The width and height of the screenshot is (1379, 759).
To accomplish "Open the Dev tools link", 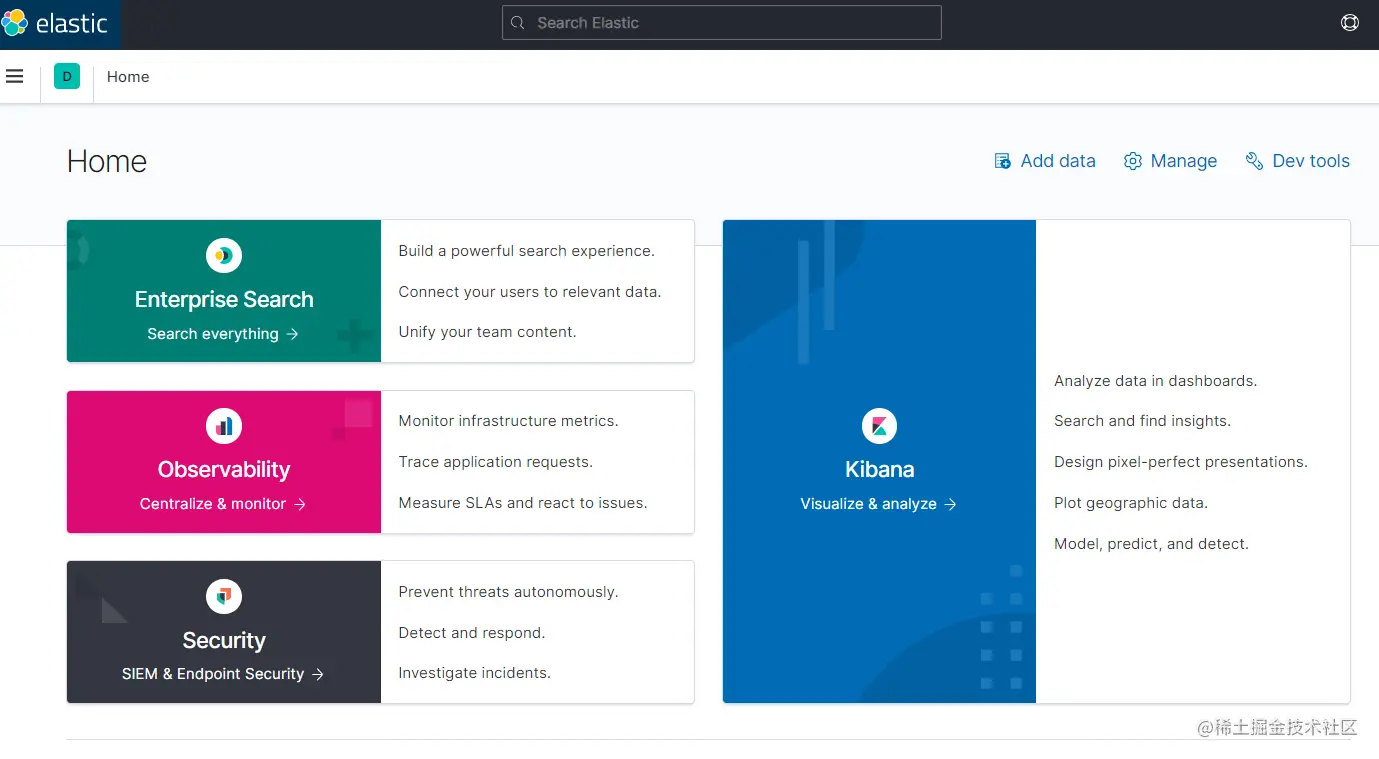I will tap(1298, 161).
